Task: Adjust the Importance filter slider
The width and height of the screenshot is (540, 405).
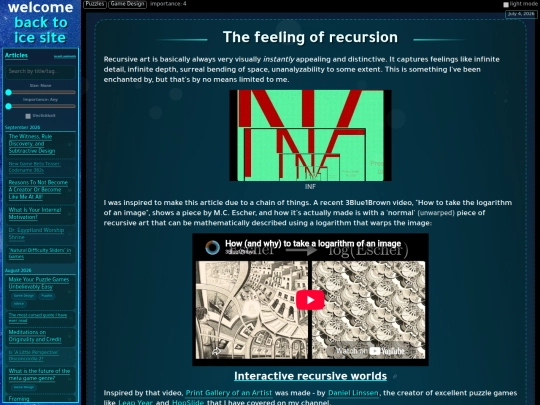Action: [40, 106]
